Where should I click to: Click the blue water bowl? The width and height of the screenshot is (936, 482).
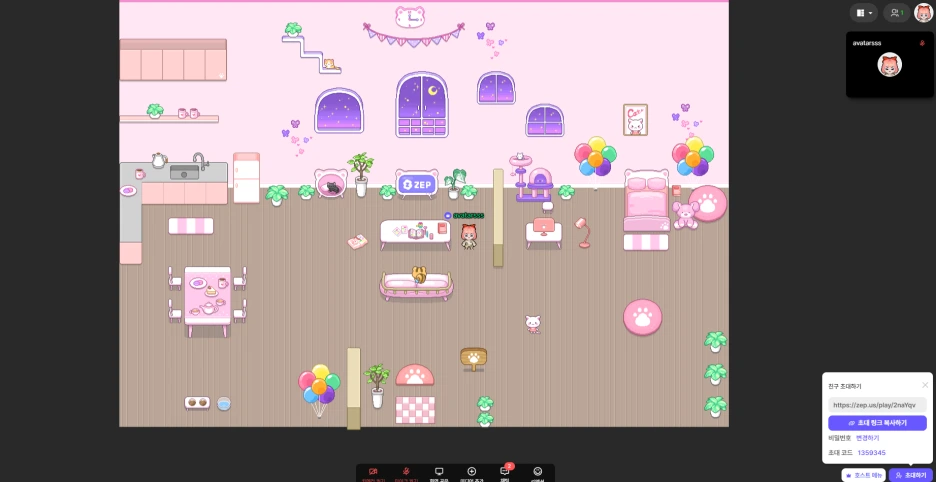[x=224, y=404]
